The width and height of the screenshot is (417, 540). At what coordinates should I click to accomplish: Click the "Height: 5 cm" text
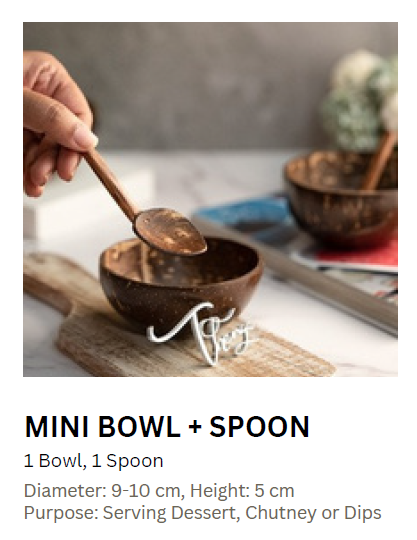click(242, 491)
